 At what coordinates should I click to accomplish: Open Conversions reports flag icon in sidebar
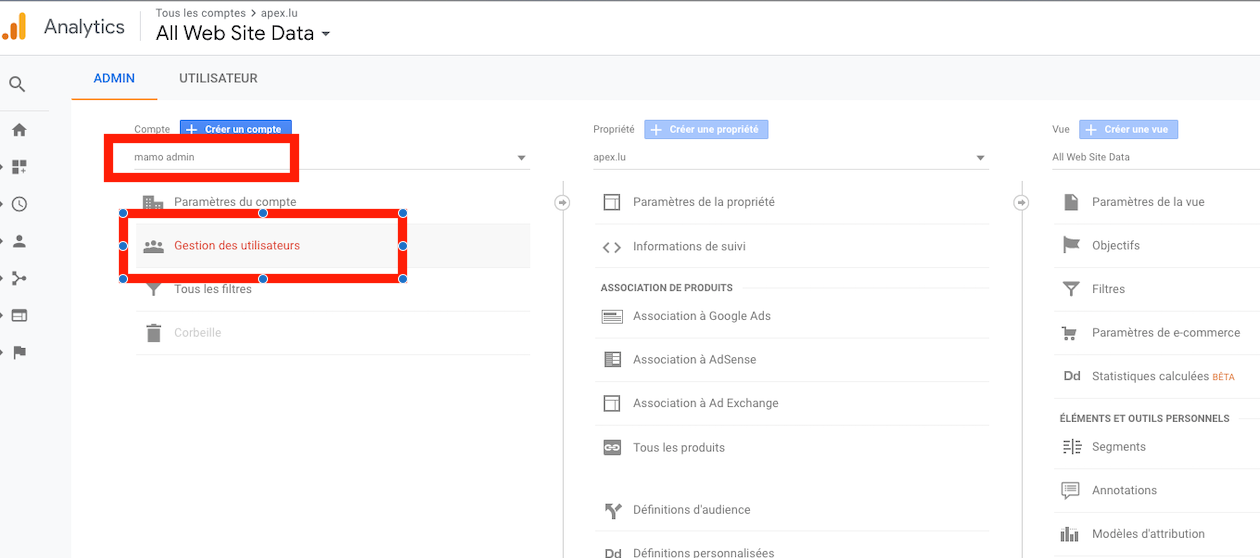[19, 352]
